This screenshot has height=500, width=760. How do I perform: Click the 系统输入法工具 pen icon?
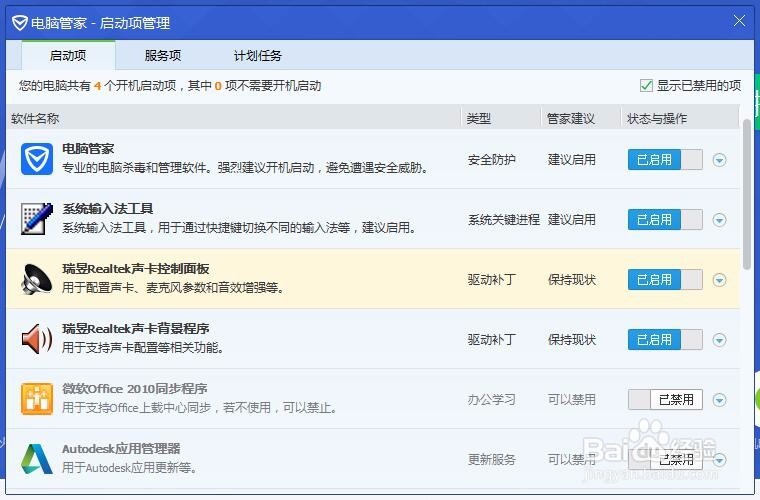tap(37, 219)
